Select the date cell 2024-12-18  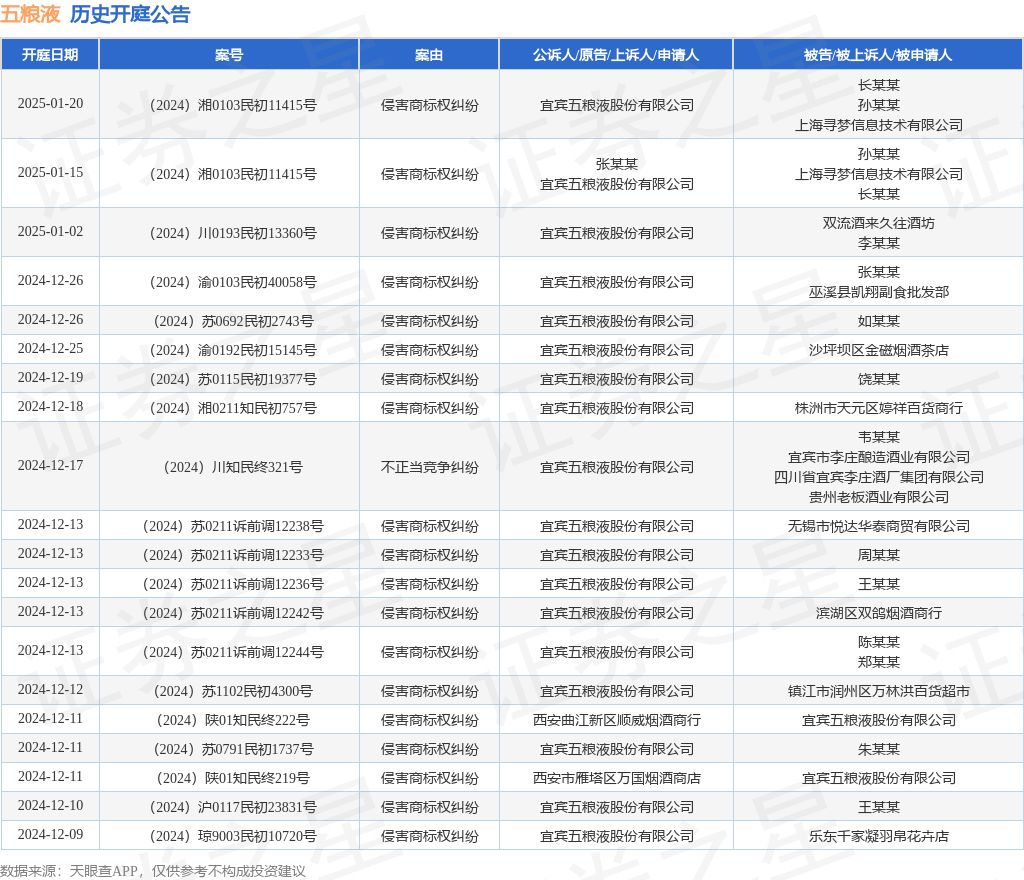50,407
